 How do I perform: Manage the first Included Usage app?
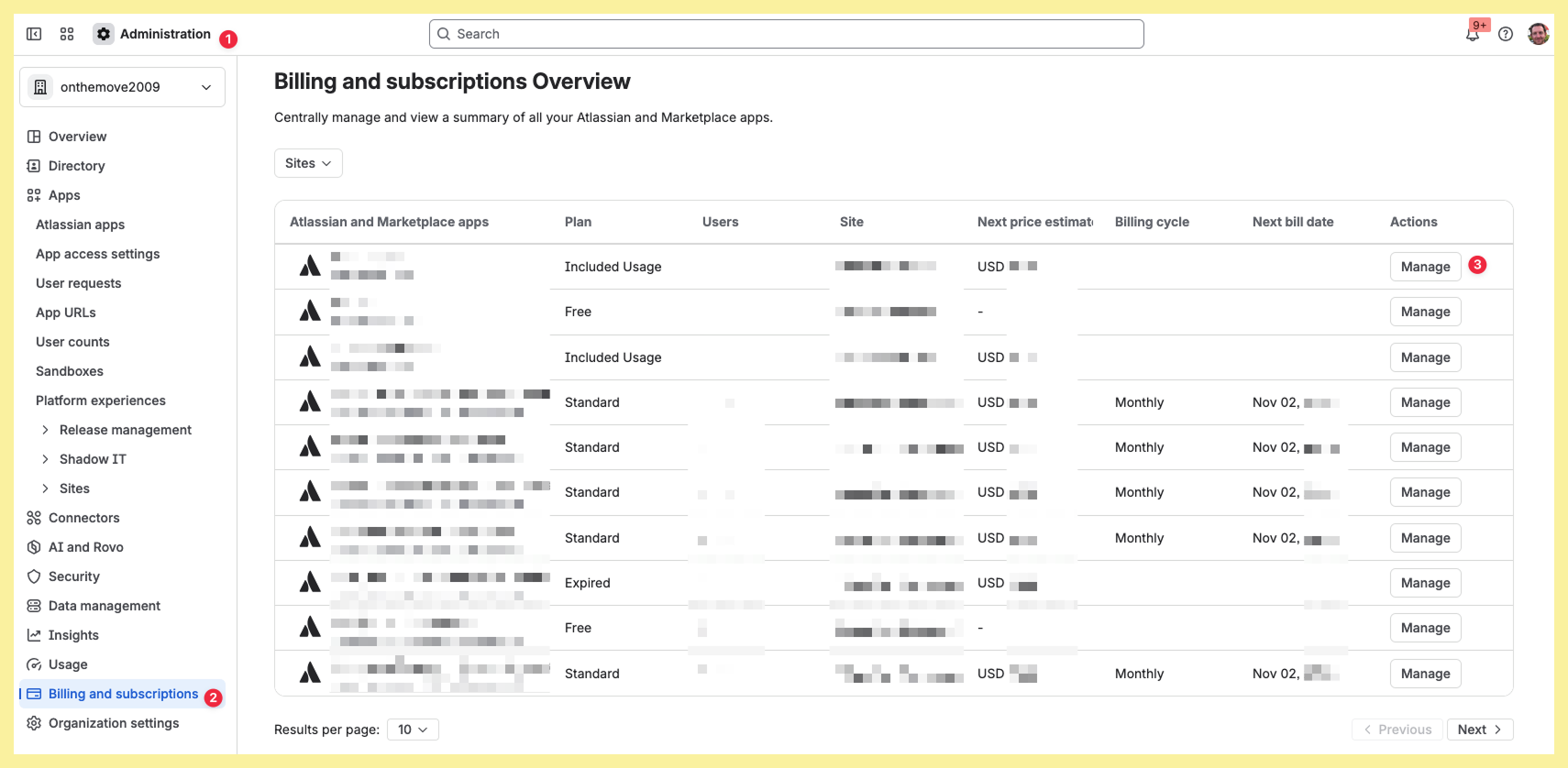1426,267
